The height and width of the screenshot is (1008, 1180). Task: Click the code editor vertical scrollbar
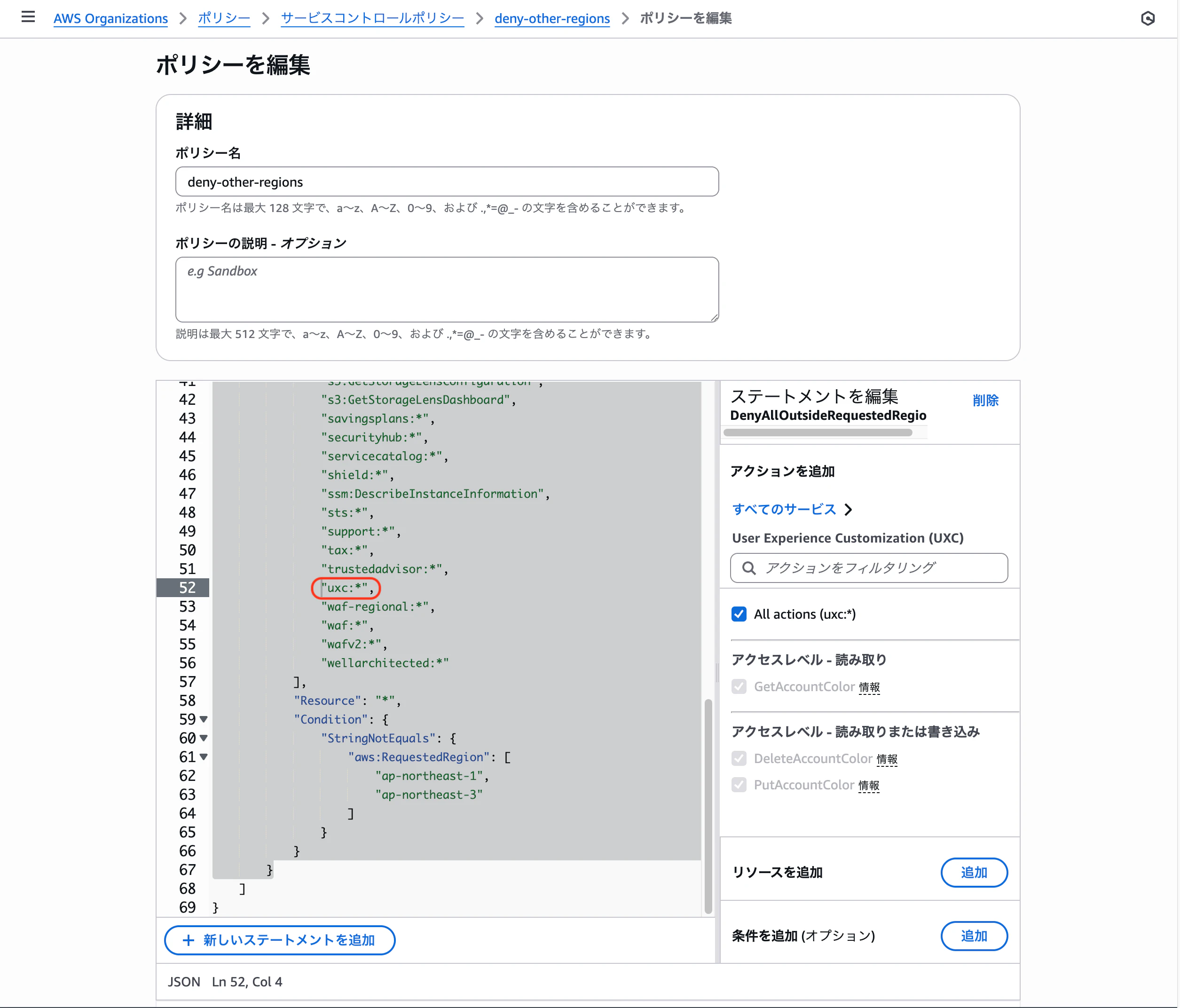pyautogui.click(x=708, y=806)
